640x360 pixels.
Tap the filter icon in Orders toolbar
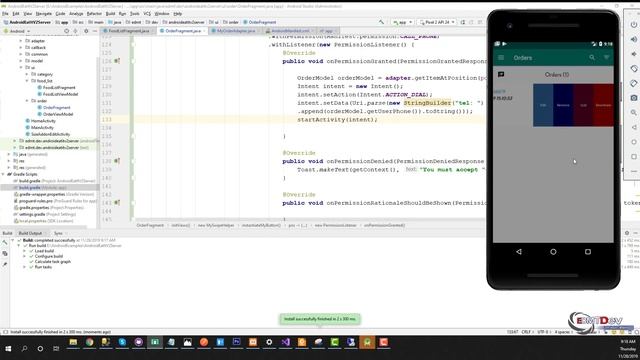click(x=607, y=58)
